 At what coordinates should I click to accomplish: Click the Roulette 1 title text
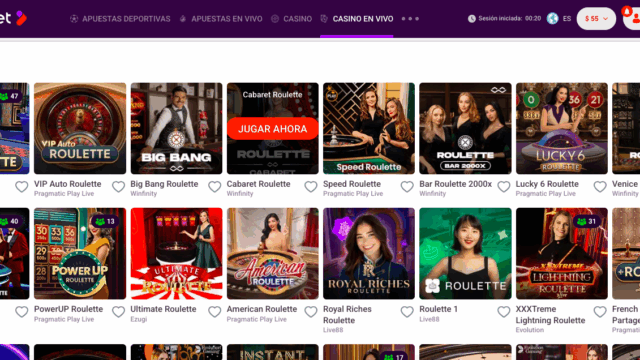click(438, 309)
